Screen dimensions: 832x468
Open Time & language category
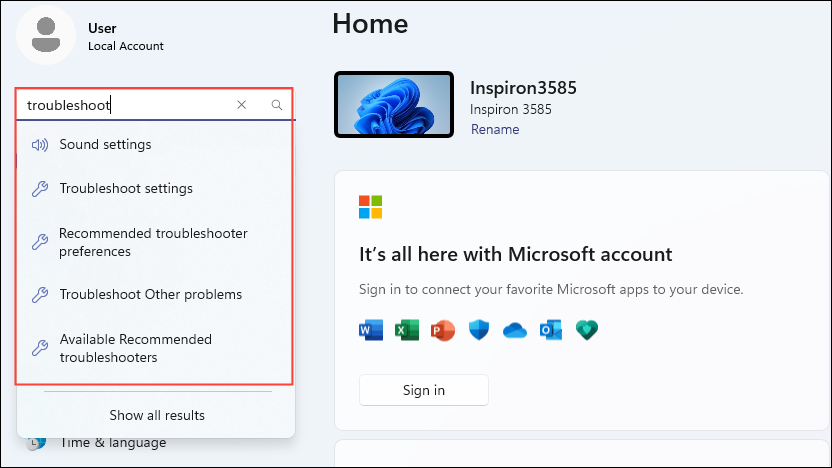pos(96,443)
